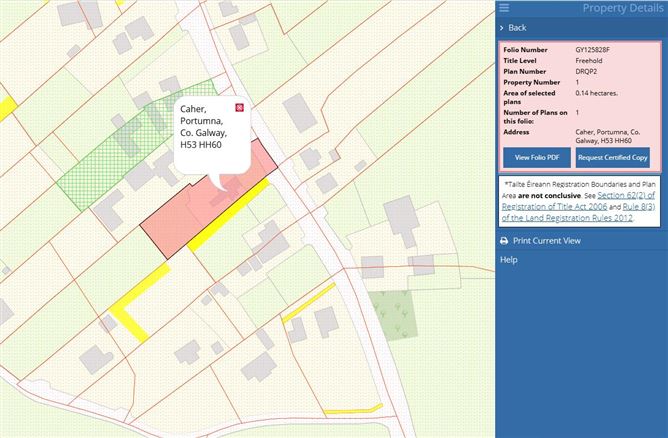The width and height of the screenshot is (668, 438).
Task: Open View Folio PDF
Action: point(537,158)
